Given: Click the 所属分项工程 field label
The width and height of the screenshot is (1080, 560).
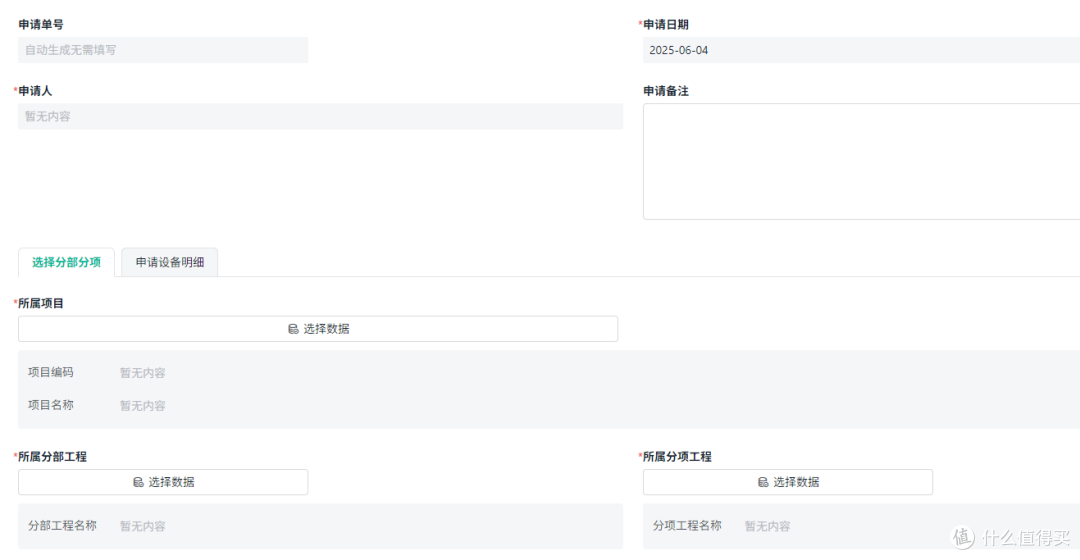Looking at the screenshot, I should point(677,457).
